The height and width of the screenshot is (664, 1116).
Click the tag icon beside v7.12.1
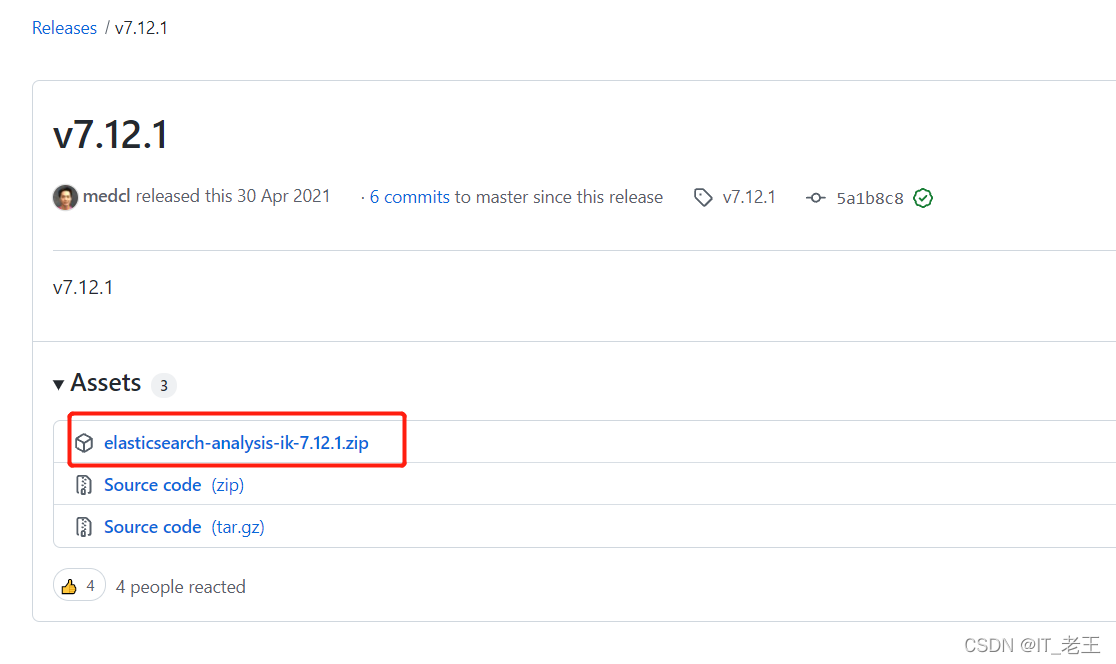[x=703, y=197]
